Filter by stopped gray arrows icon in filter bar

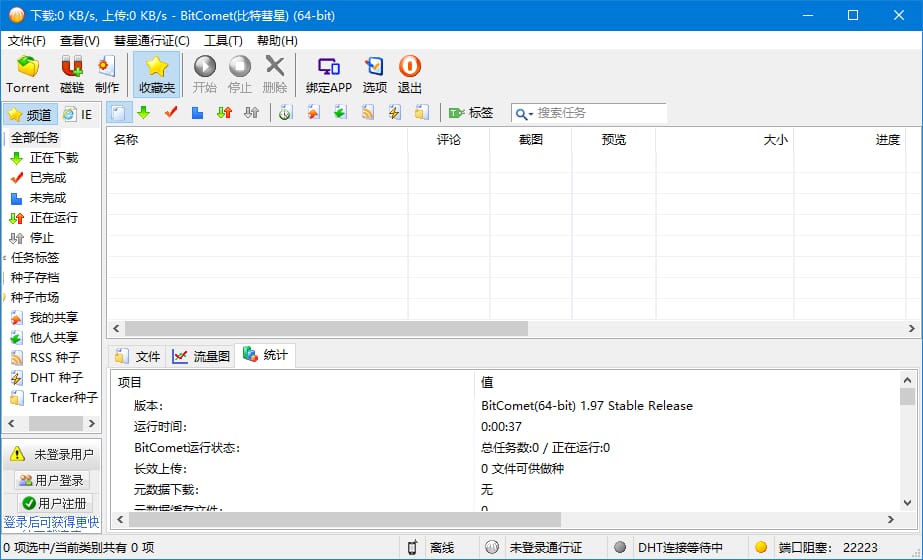(x=251, y=112)
